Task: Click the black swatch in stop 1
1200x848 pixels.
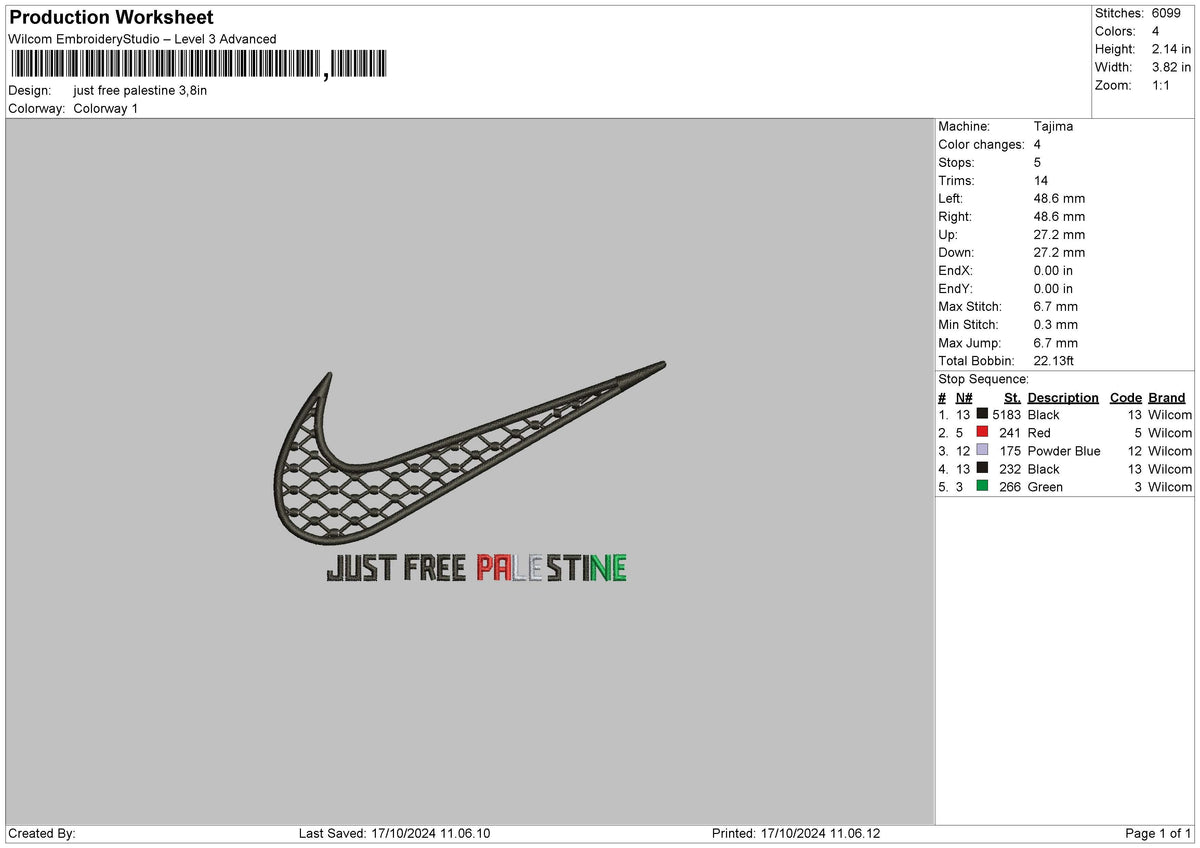Action: click(x=982, y=414)
